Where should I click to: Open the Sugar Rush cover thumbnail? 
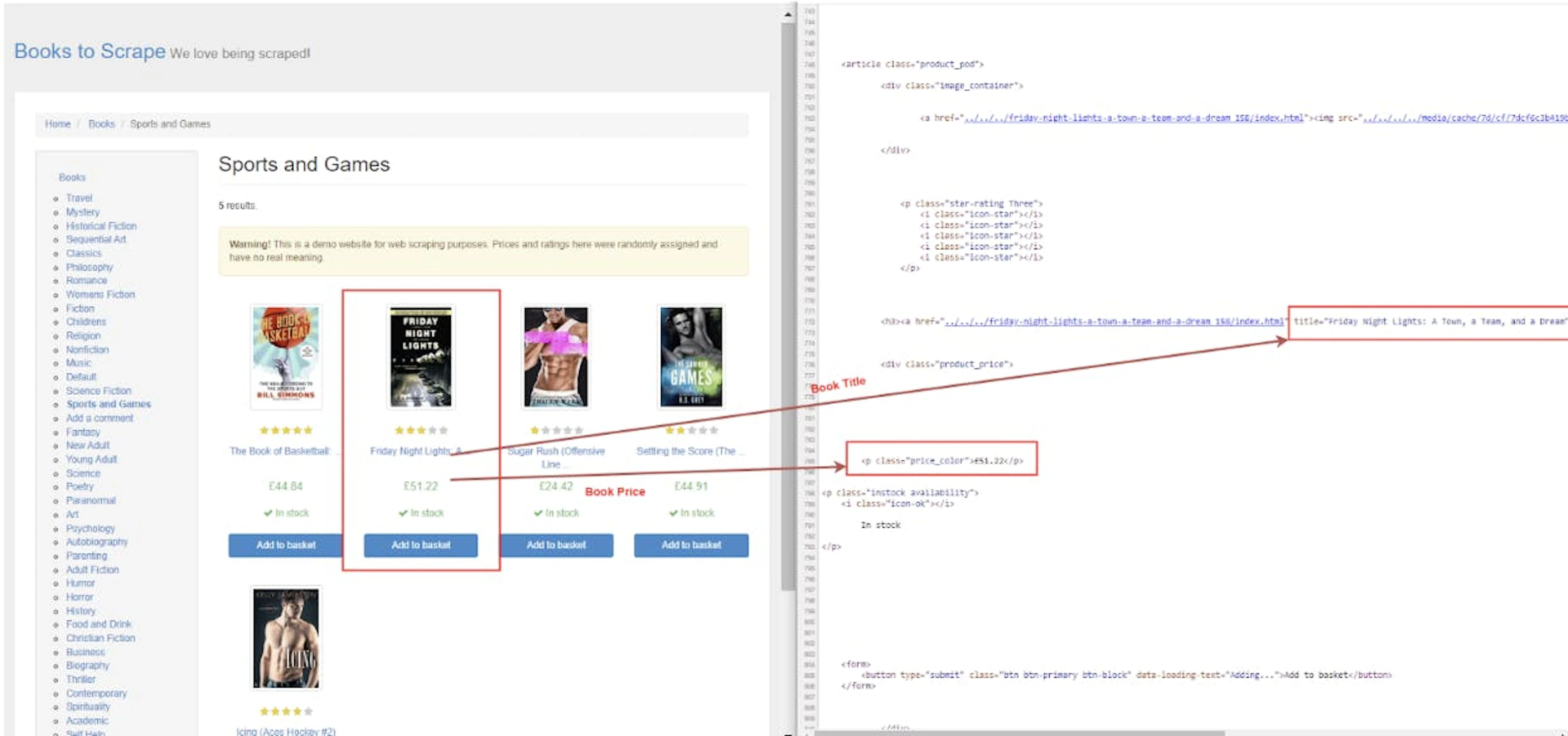click(556, 357)
